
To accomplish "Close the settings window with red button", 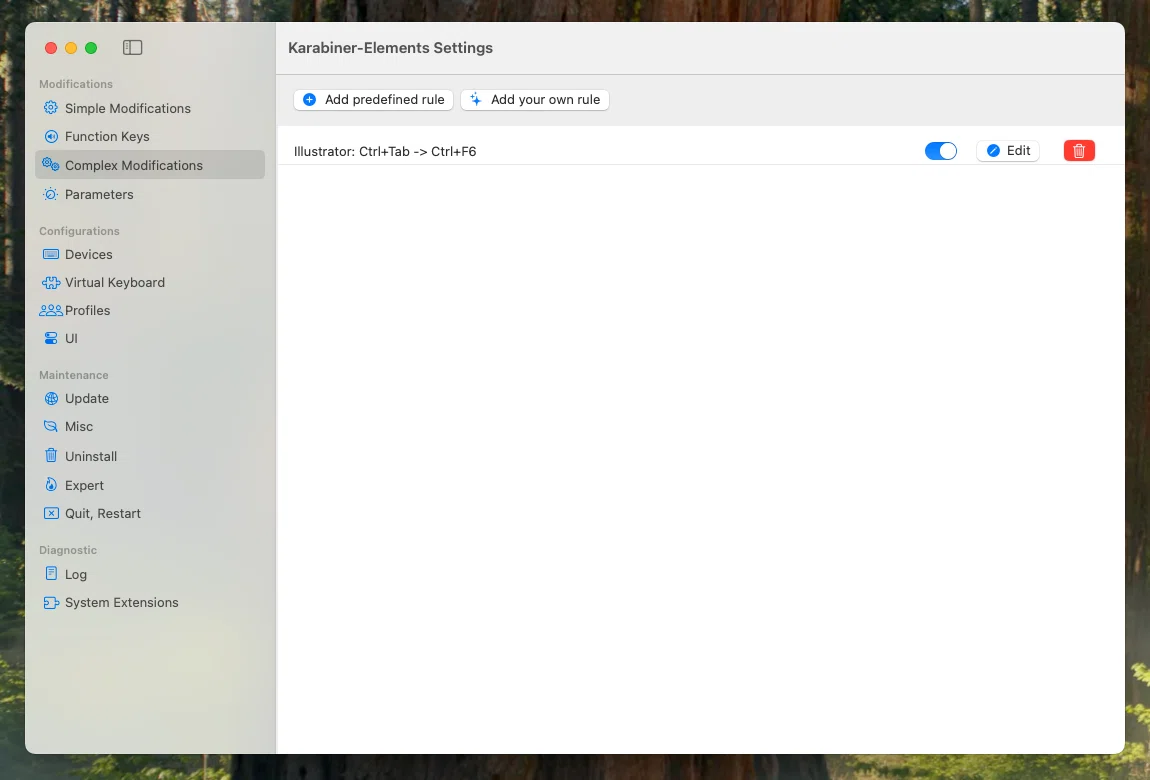I will click(x=51, y=48).
